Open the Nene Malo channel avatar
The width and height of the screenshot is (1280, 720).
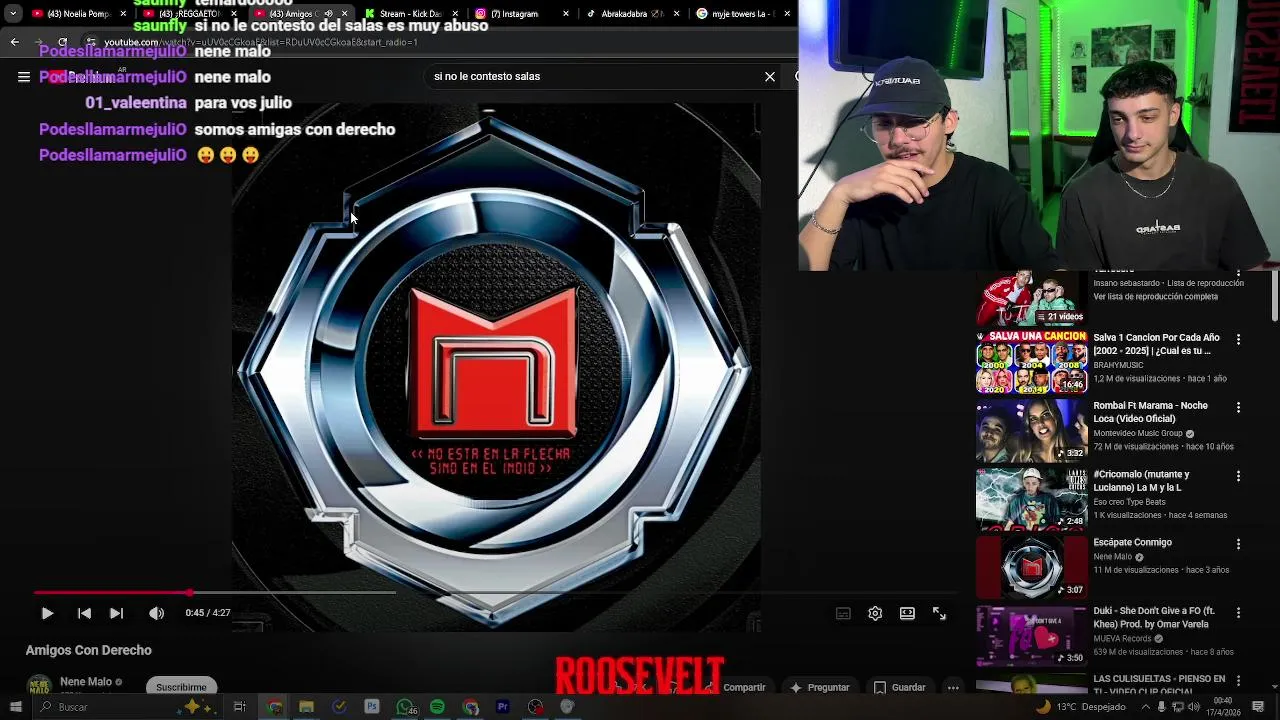pyautogui.click(x=39, y=685)
